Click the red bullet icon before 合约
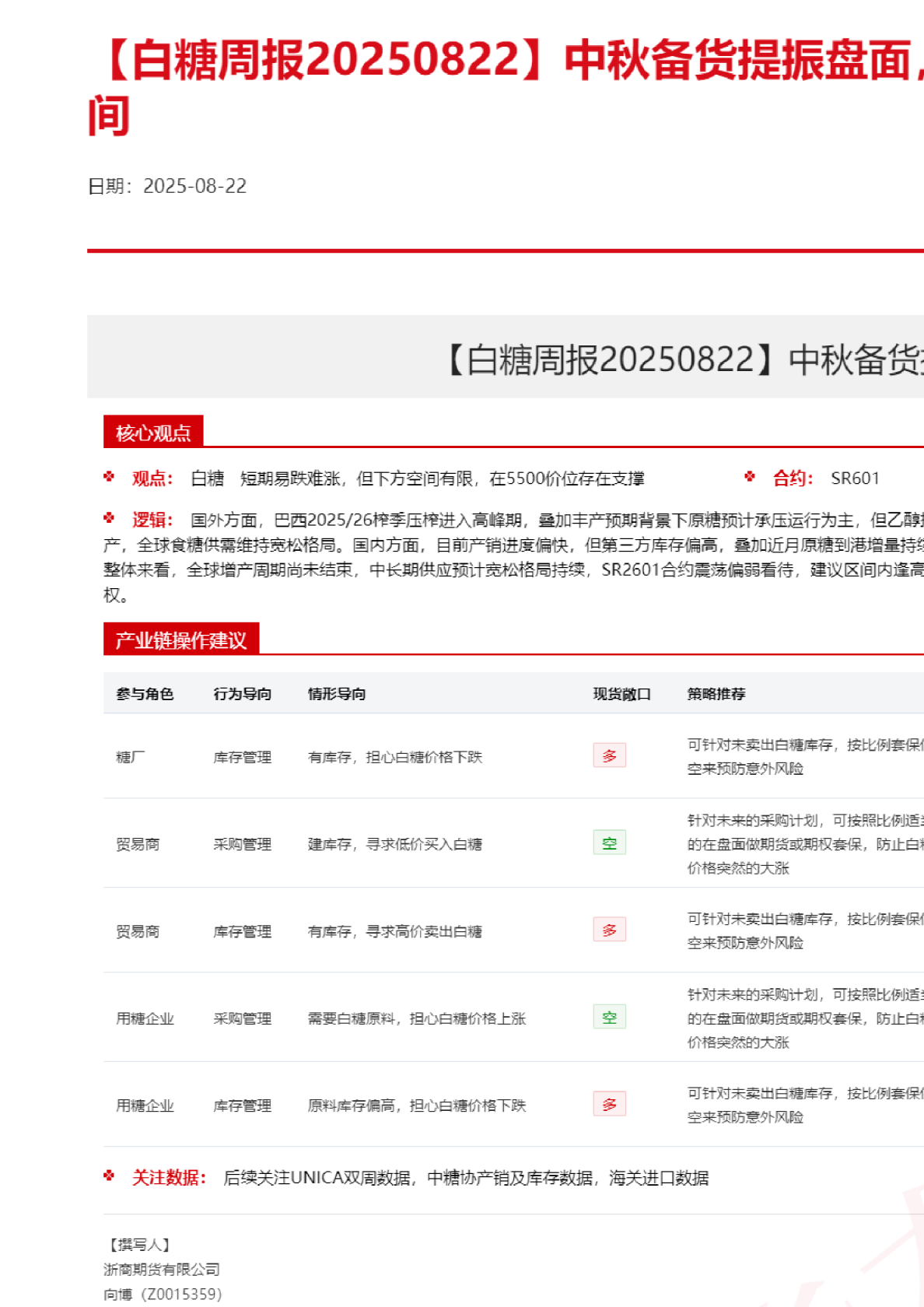This screenshot has width=924, height=1307. [x=750, y=477]
